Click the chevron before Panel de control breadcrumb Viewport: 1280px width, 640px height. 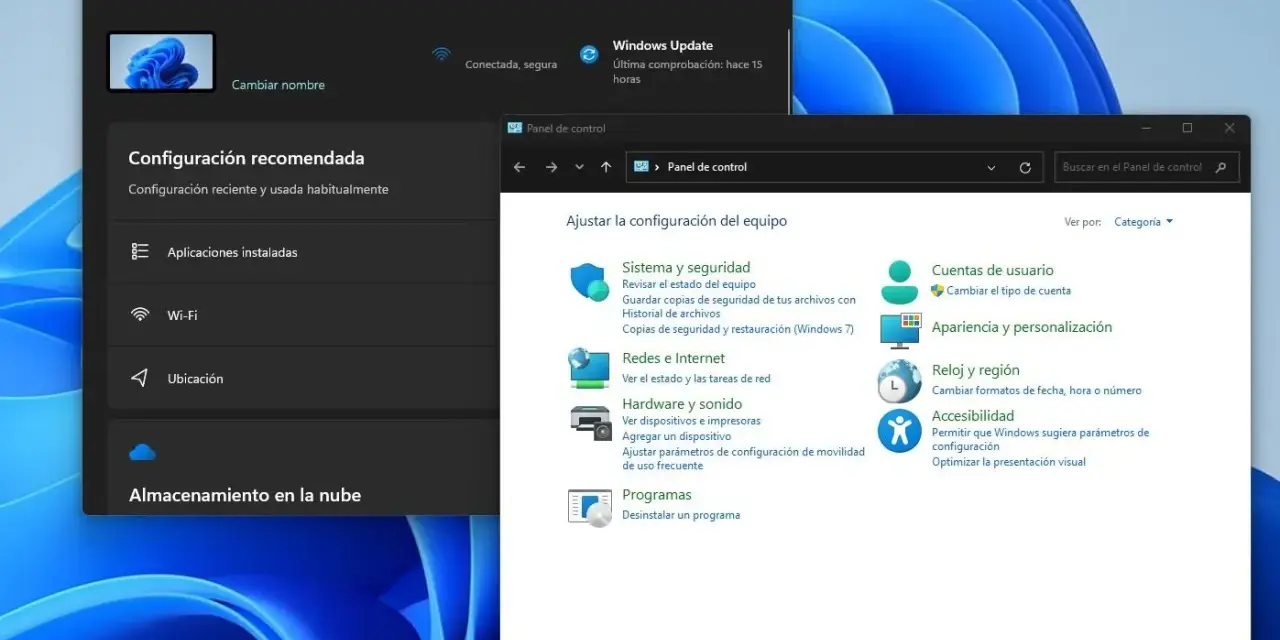(657, 167)
